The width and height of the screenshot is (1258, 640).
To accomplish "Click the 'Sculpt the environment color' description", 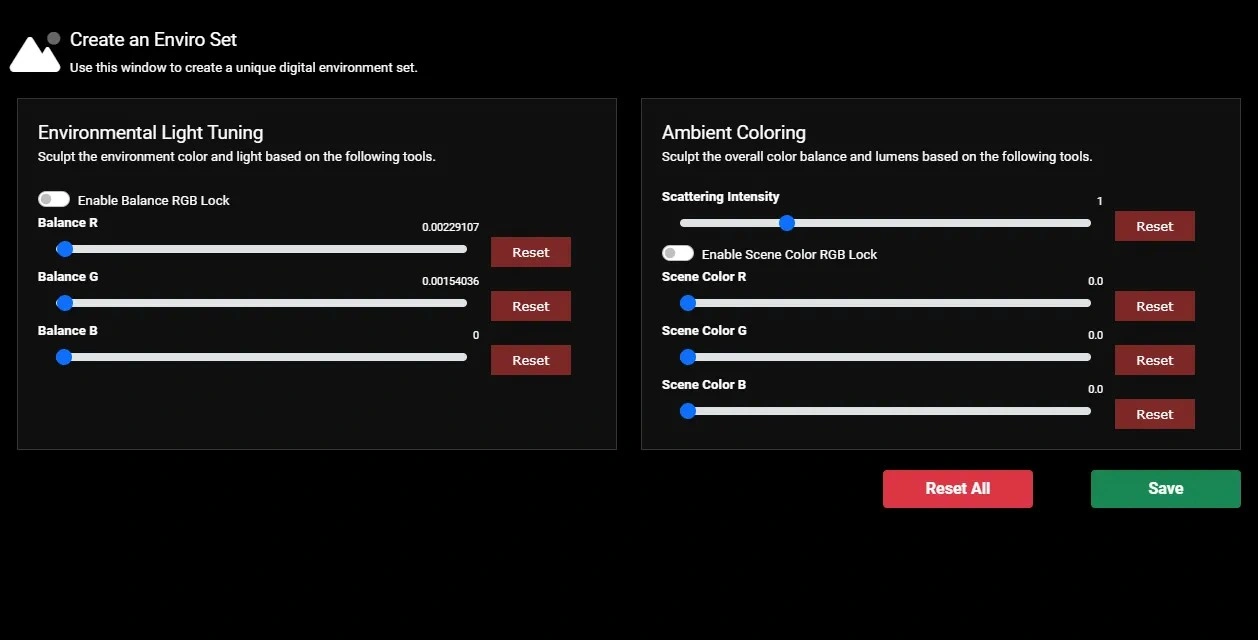I will click(237, 157).
